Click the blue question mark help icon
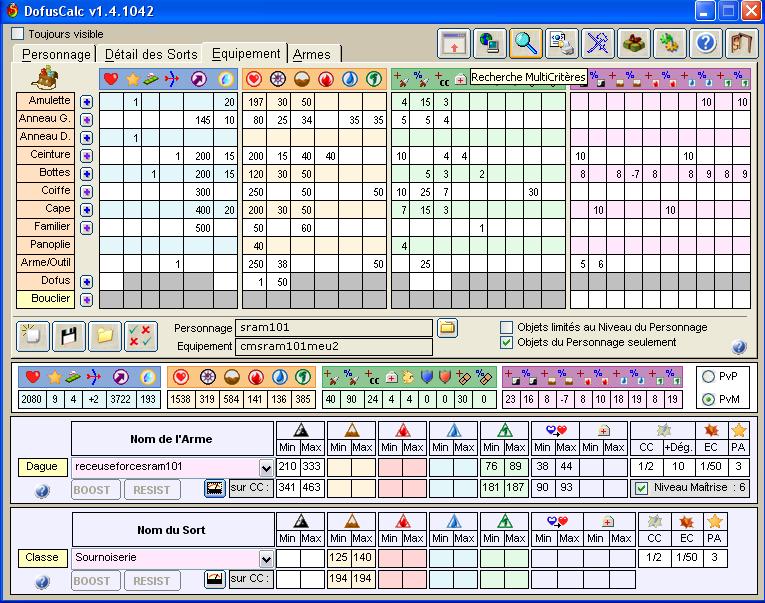Image resolution: width=765 pixels, height=603 pixels. click(706, 43)
